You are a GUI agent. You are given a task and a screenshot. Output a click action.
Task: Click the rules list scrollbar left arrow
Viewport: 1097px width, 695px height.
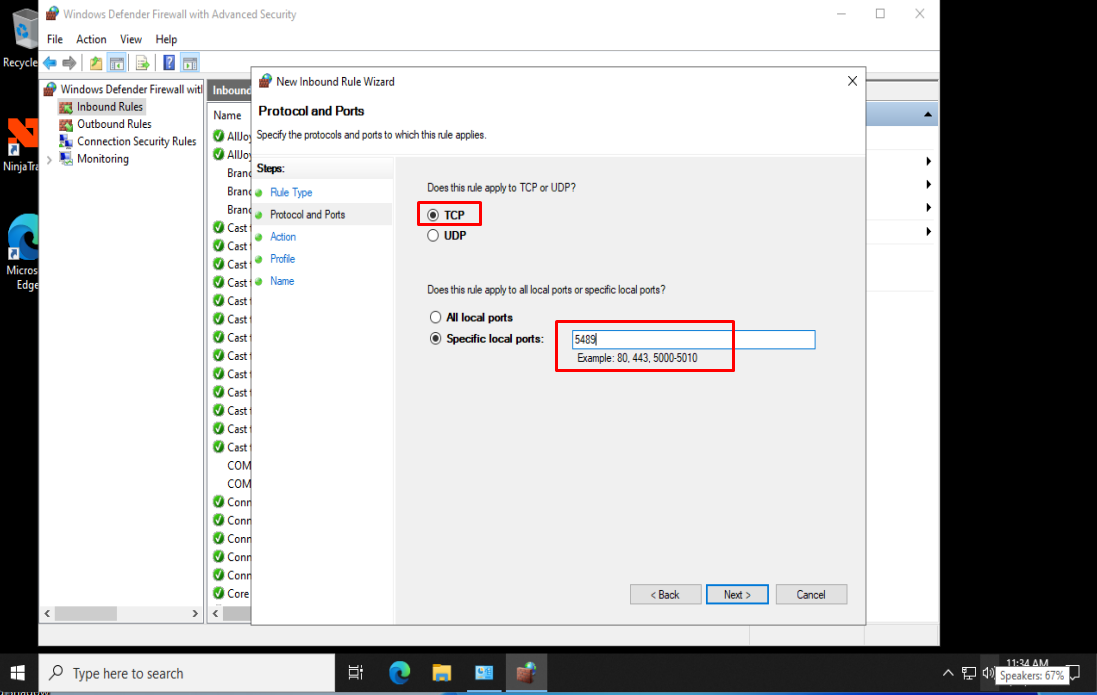click(215, 613)
